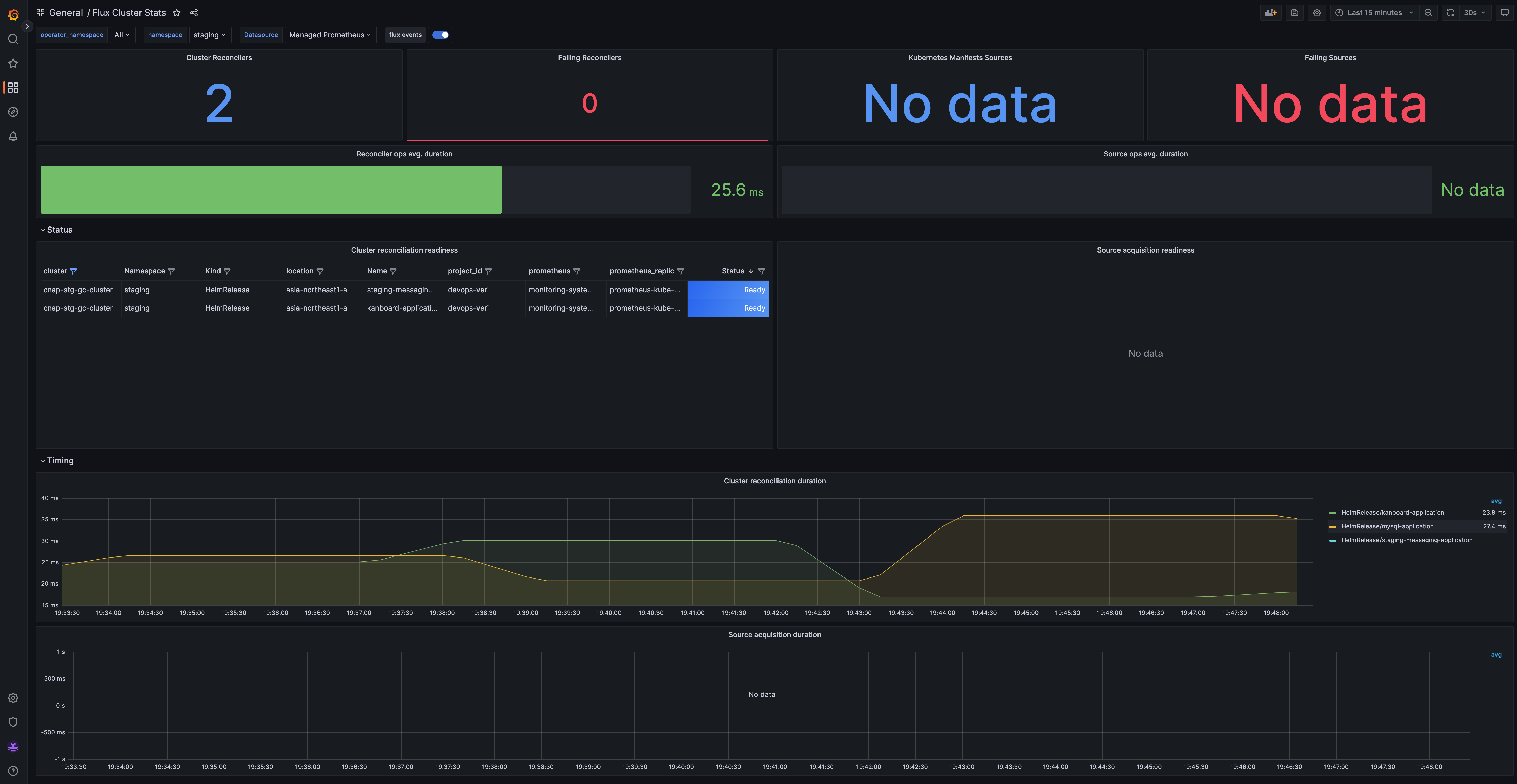Toggle HelmRelease/kanboard-application legend series
The height and width of the screenshot is (784, 1517).
tap(1392, 513)
